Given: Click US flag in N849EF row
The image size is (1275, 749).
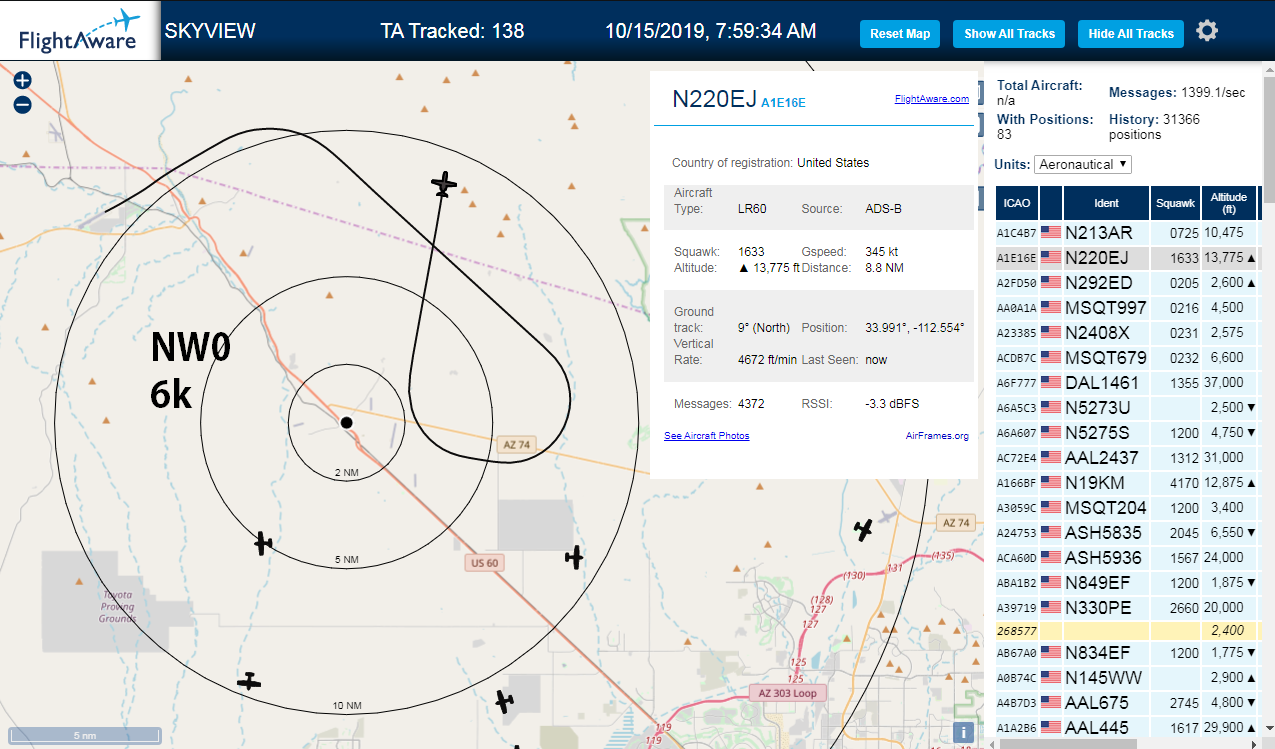Looking at the screenshot, I should coord(1050,582).
